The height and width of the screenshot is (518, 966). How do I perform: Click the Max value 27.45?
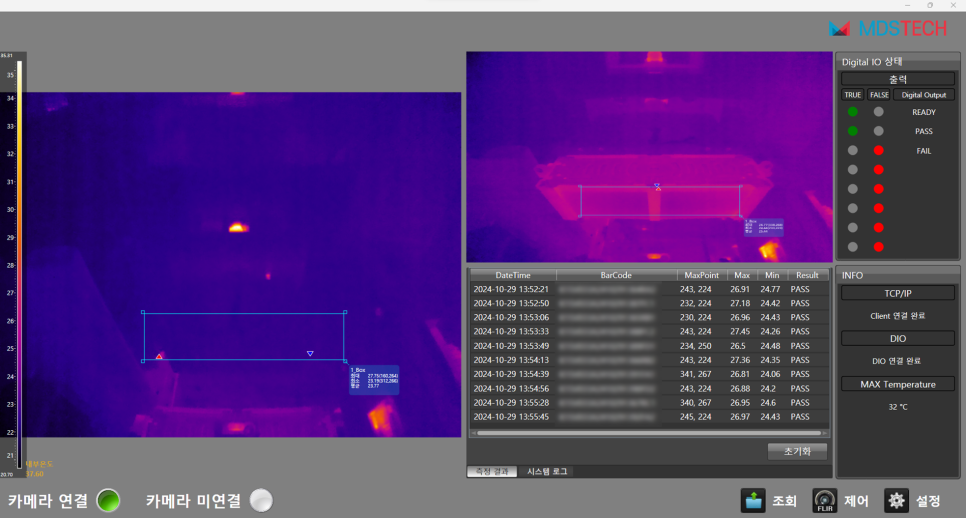(x=740, y=331)
